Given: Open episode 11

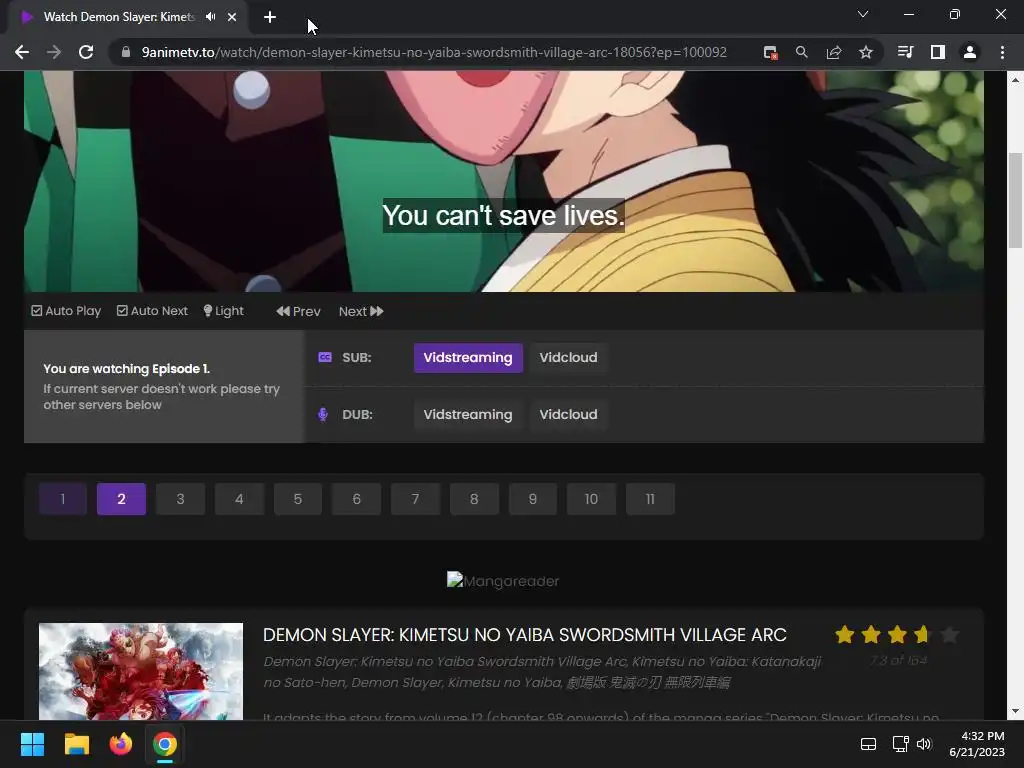Looking at the screenshot, I should [x=650, y=500].
